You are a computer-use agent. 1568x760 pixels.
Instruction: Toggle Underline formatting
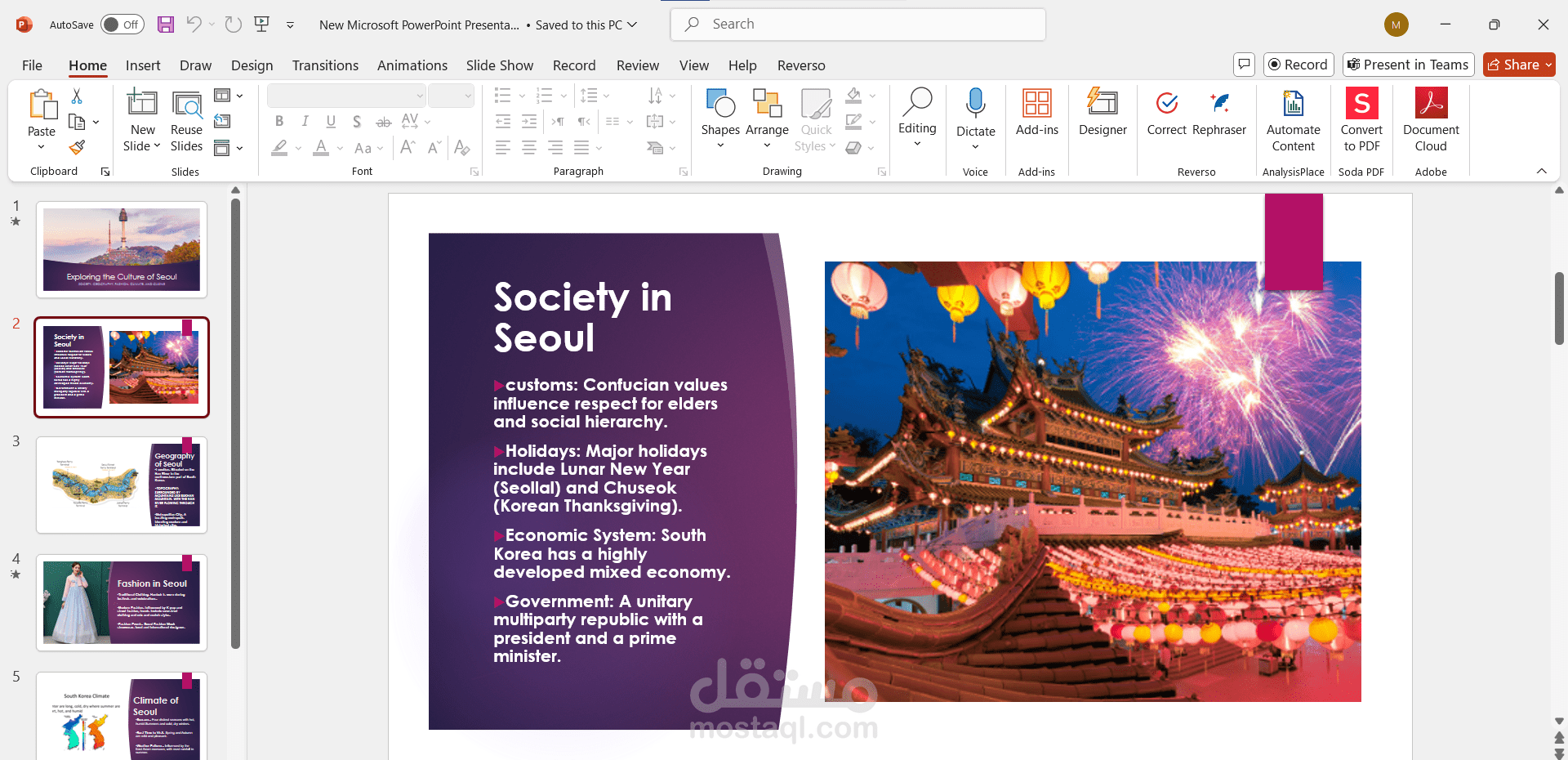(331, 122)
